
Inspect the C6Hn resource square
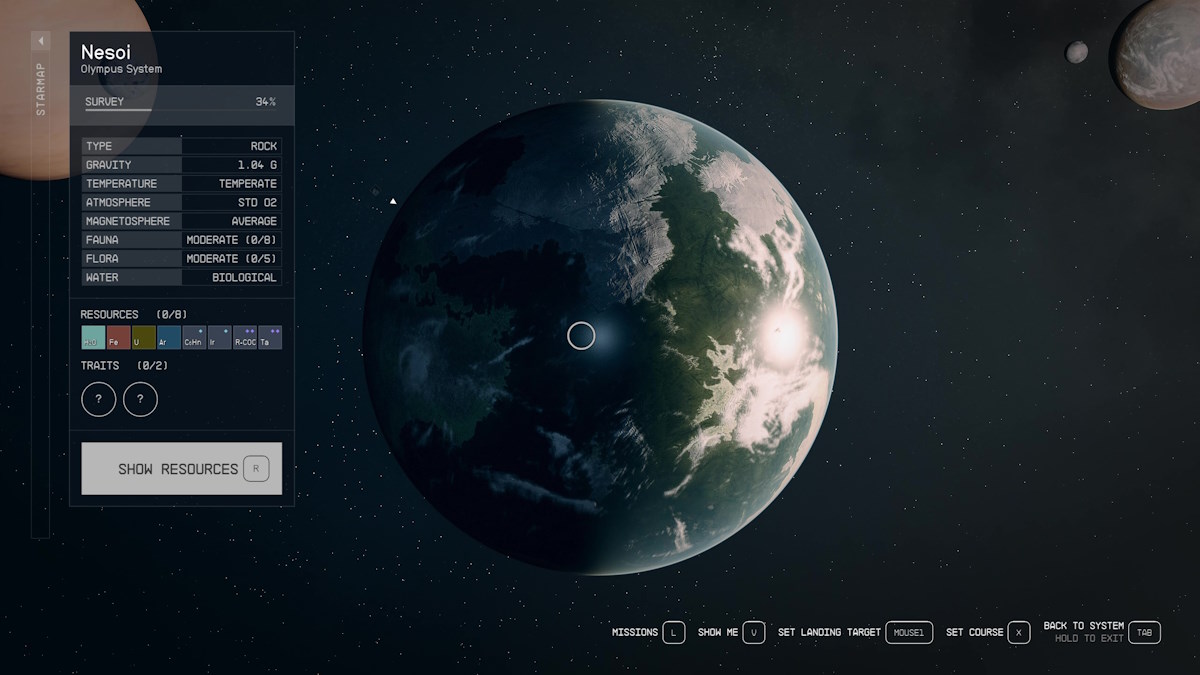click(194, 337)
